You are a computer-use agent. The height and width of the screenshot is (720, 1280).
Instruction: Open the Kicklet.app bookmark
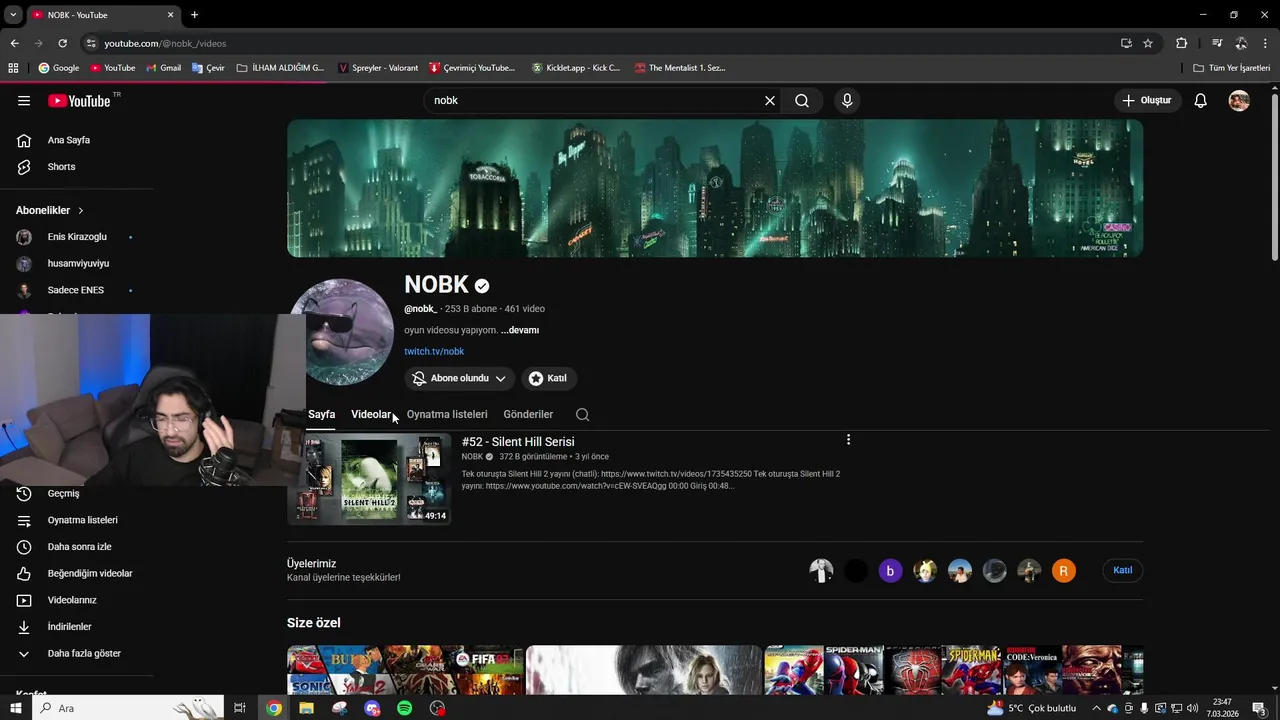pos(576,68)
